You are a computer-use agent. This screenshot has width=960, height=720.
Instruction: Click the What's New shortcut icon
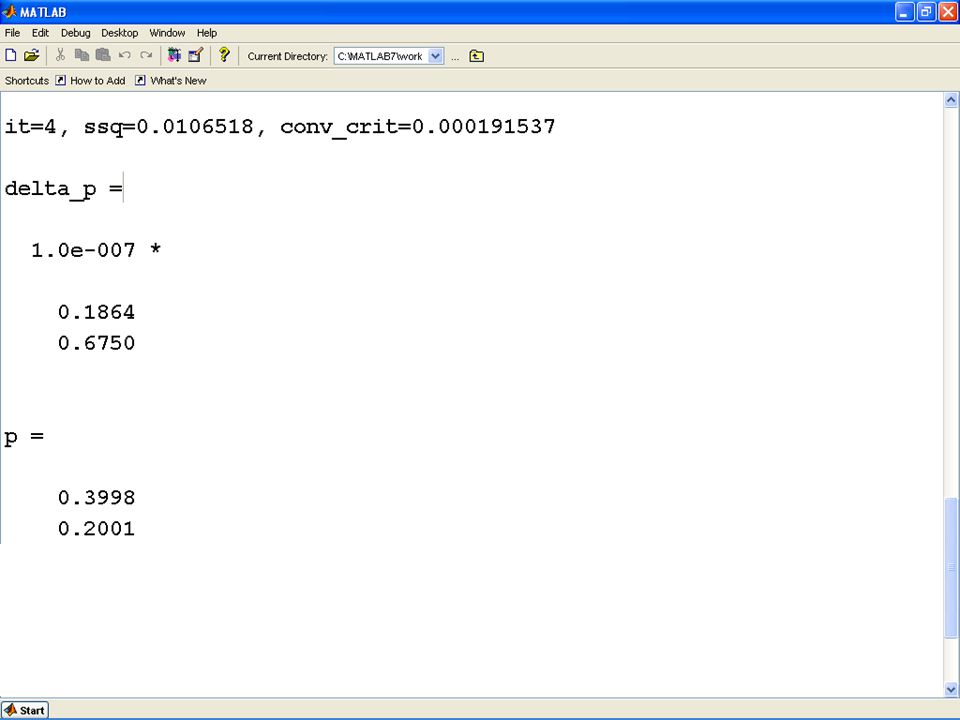[140, 80]
